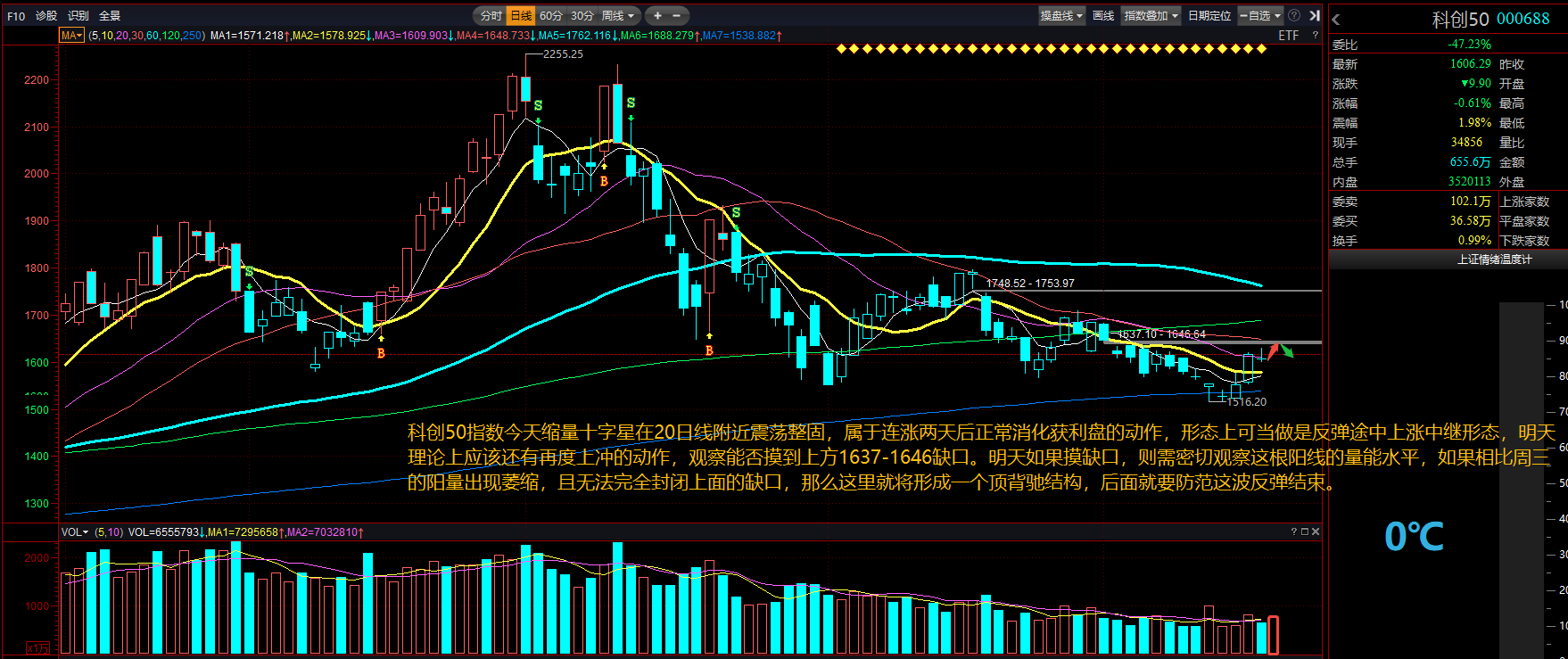1568x659 pixels.
Task: Open the F10 company info page
Action: coord(16,16)
